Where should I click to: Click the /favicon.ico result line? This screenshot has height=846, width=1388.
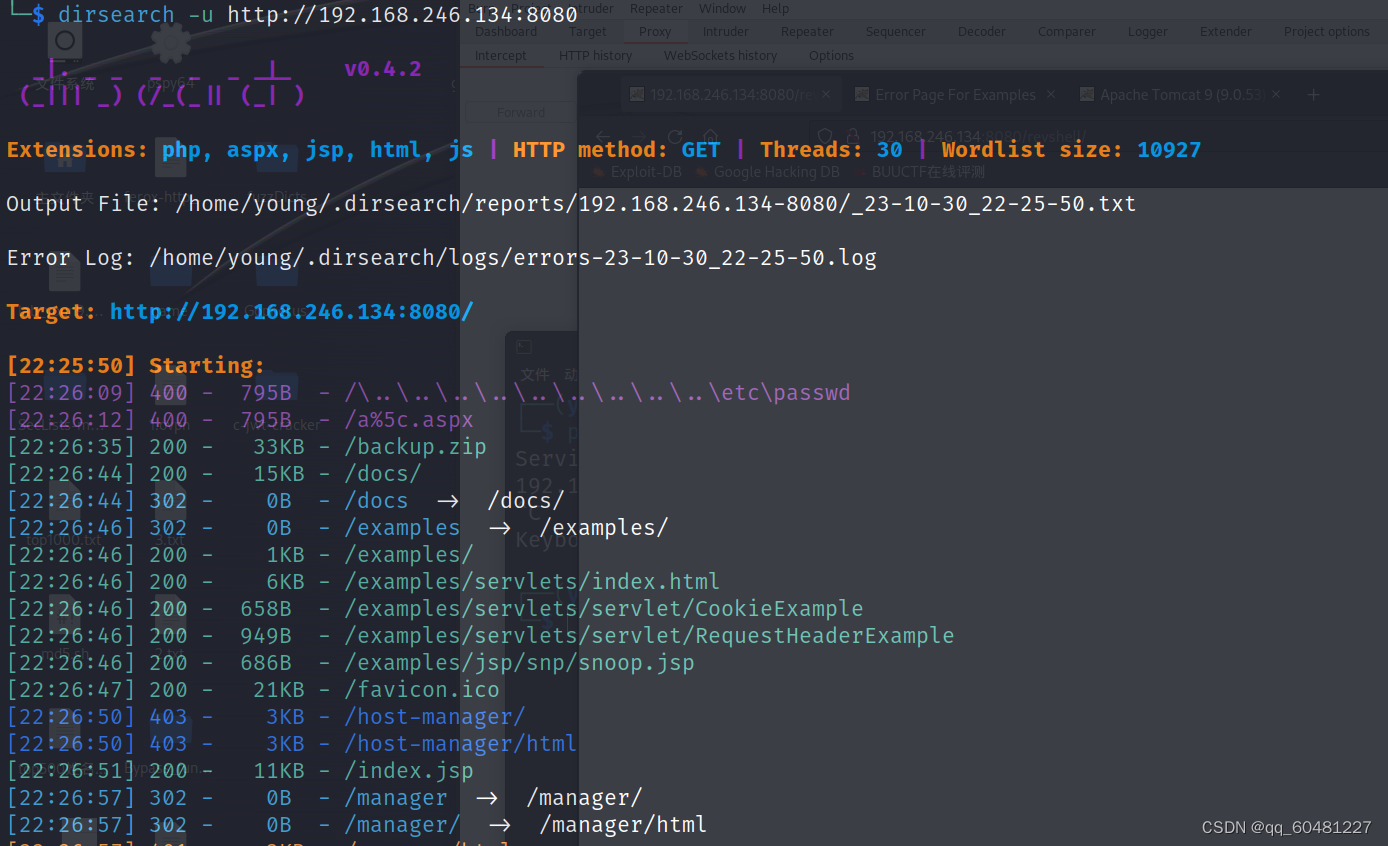253,690
